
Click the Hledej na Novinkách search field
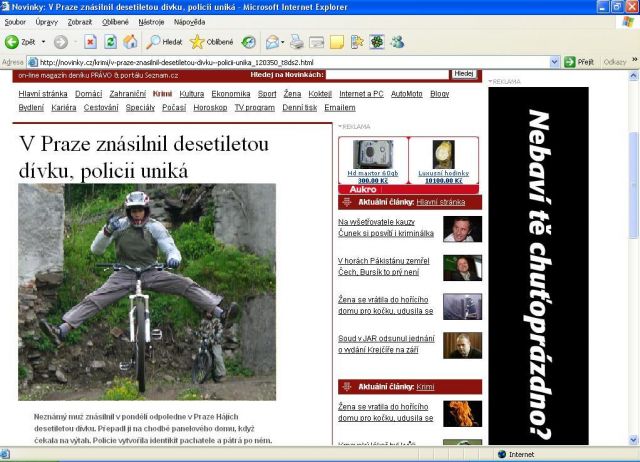(387, 74)
